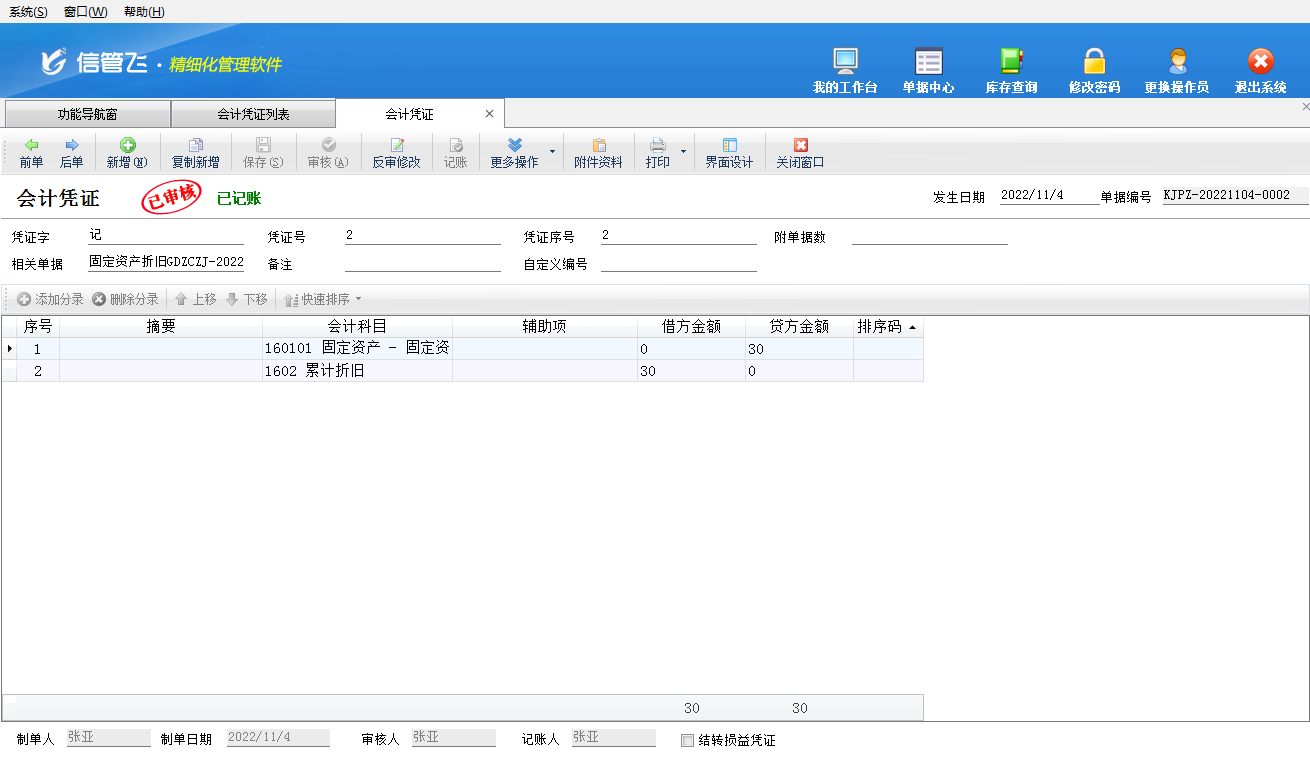Open 附件资料 attachments

598,153
